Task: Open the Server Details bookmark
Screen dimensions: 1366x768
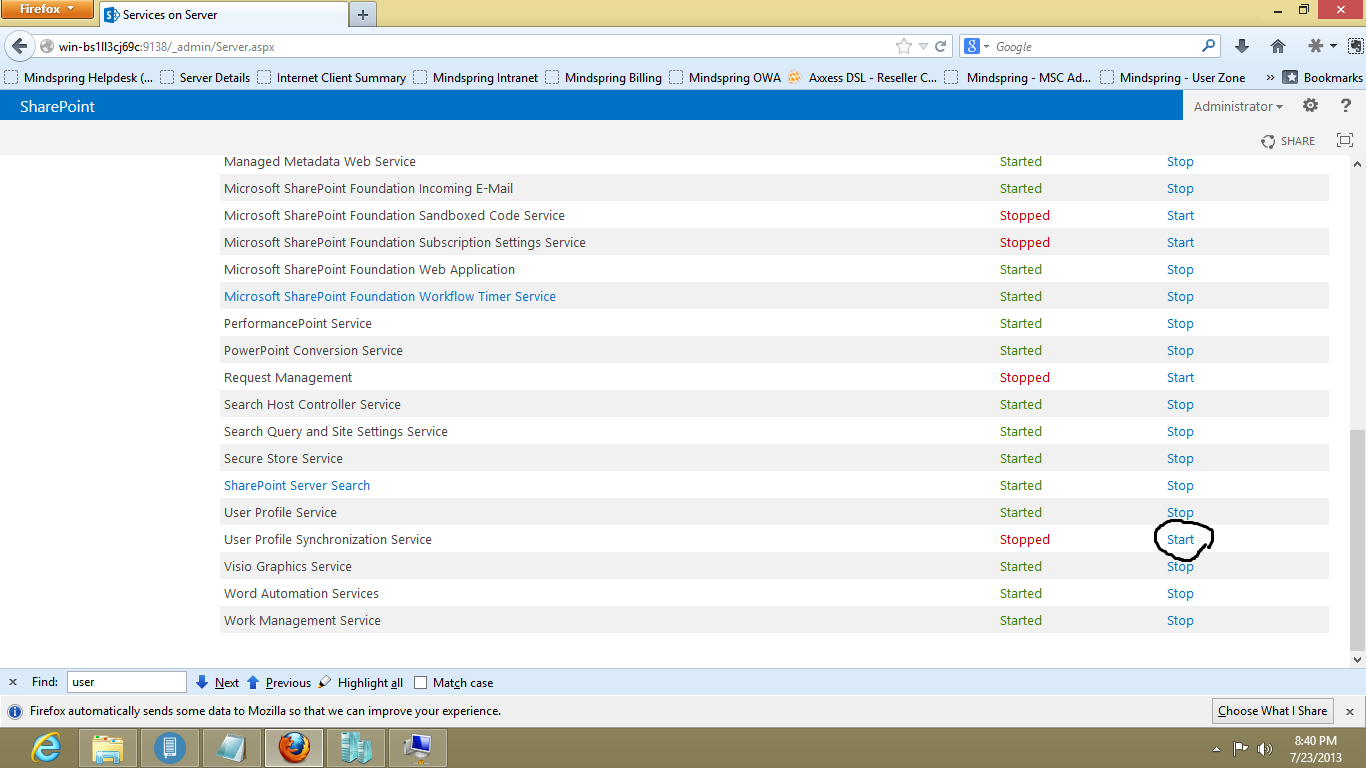Action: pos(205,77)
